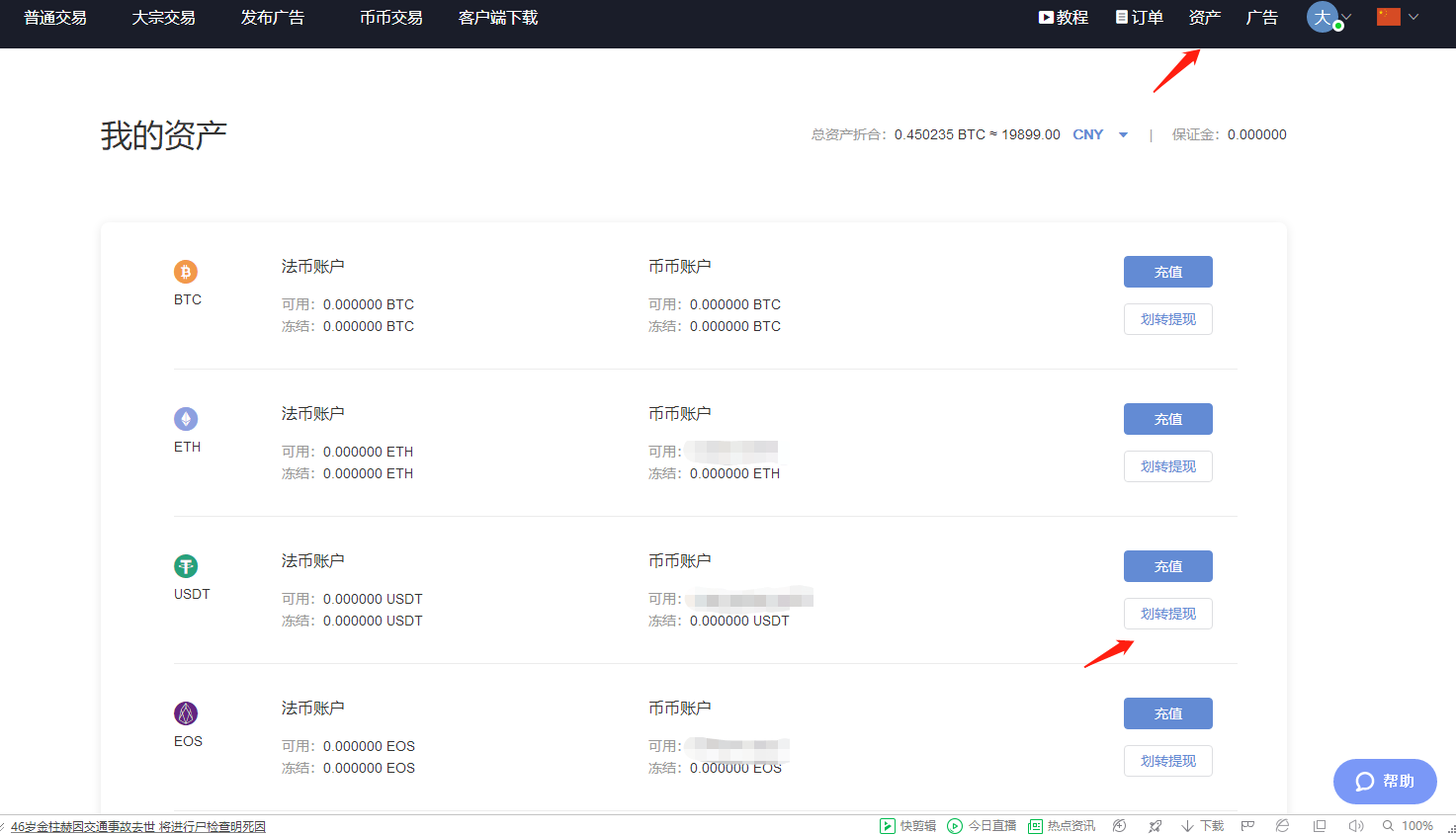Image resolution: width=1456 pixels, height=835 pixels.
Task: Click the purple EOS coin icon
Action: pos(186,713)
